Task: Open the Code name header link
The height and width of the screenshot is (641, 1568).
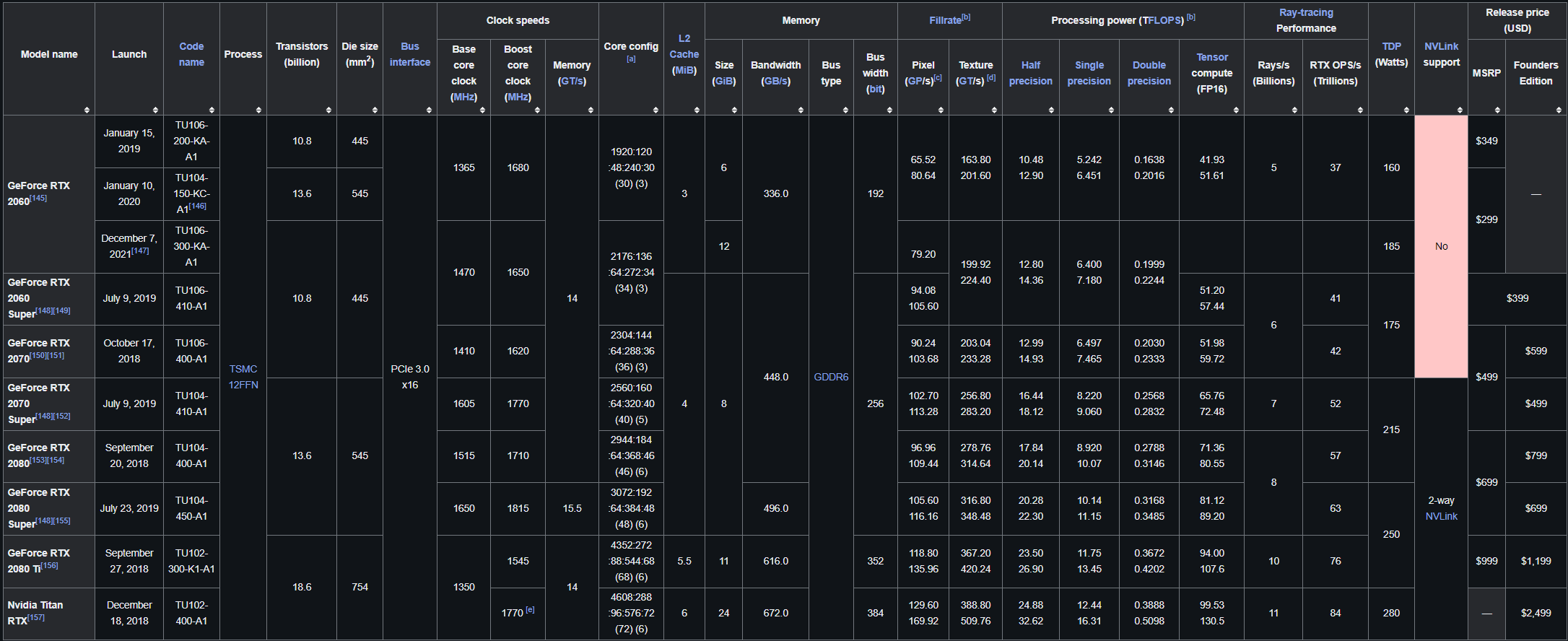Action: click(191, 54)
